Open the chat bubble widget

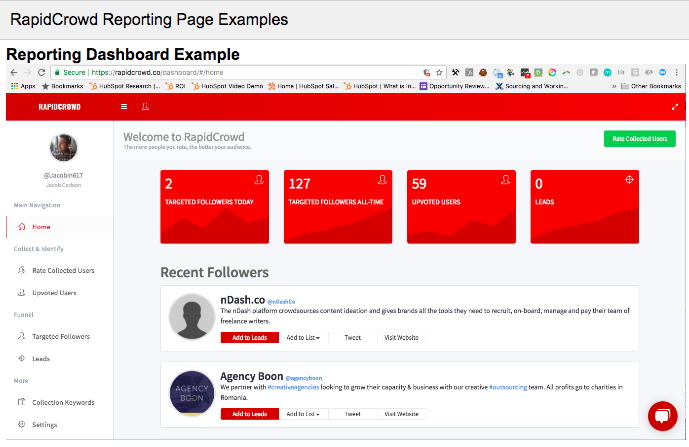point(662,416)
